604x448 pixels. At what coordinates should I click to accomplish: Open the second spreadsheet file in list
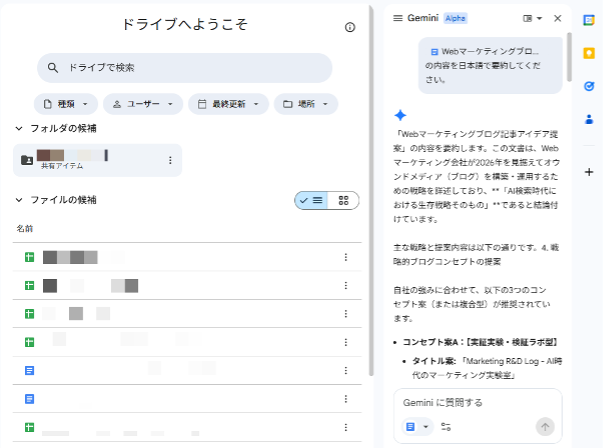pyautogui.click(x=187, y=285)
